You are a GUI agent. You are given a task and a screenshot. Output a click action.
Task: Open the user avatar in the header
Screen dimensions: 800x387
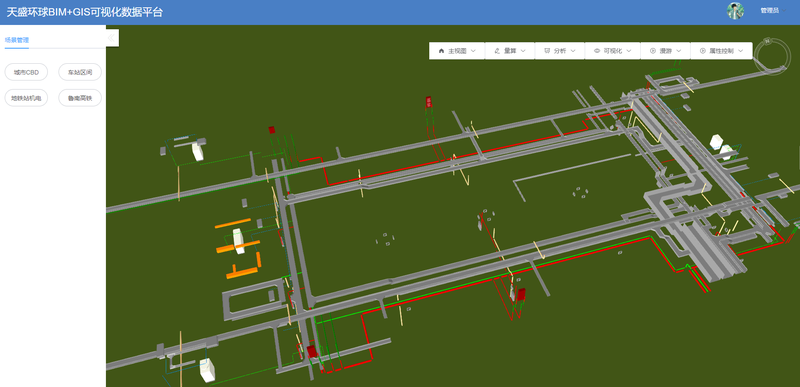735,11
